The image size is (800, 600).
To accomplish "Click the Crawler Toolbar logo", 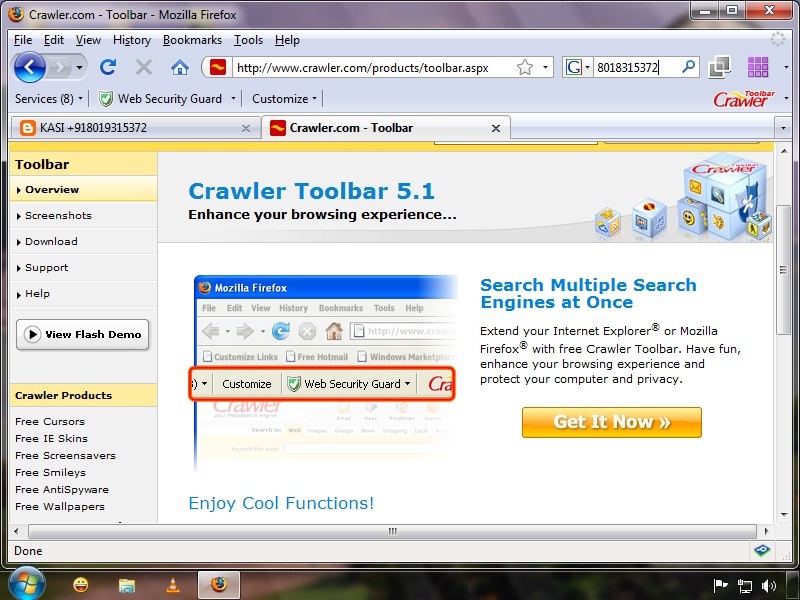I will 744,98.
